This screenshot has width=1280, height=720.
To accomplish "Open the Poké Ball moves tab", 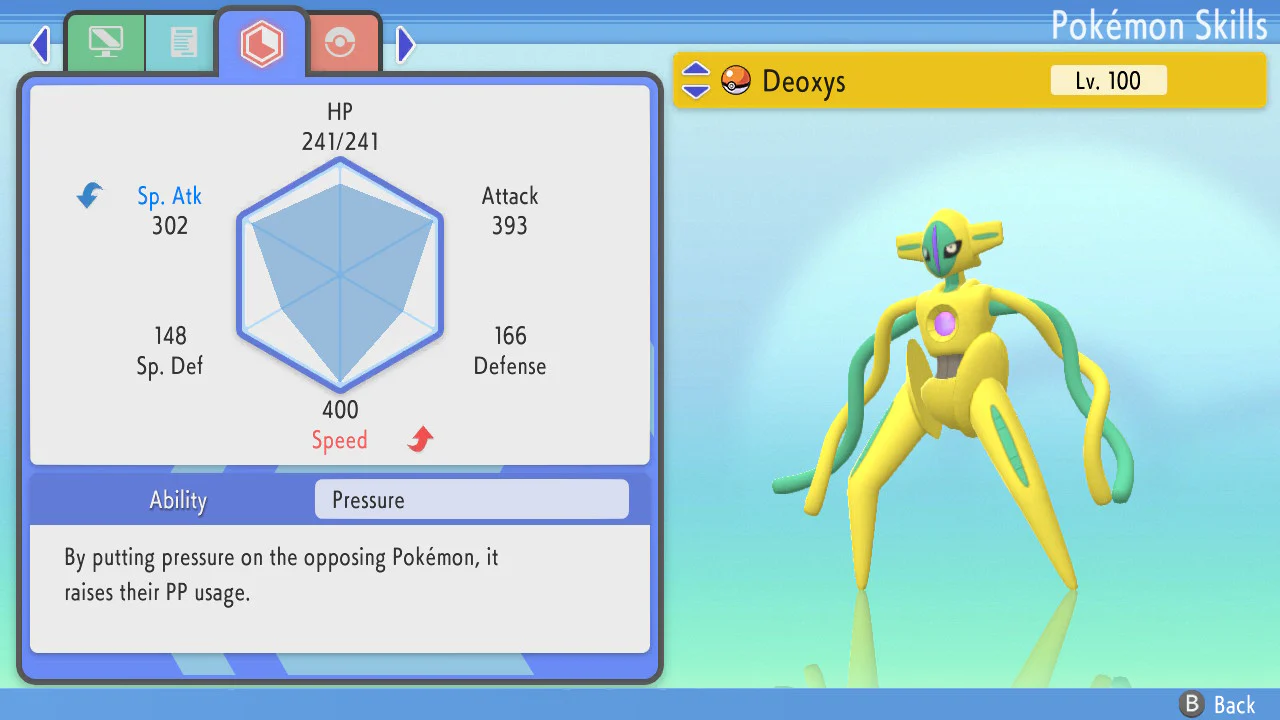I will pos(341,43).
